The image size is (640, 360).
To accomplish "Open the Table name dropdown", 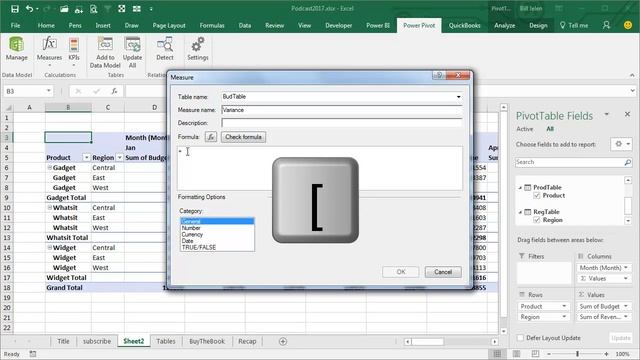I will (458, 97).
